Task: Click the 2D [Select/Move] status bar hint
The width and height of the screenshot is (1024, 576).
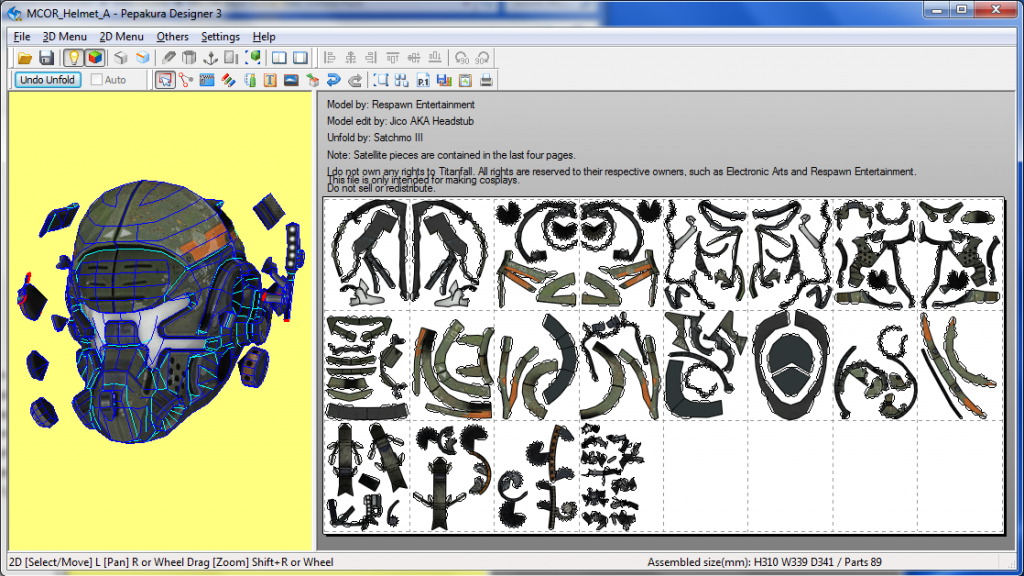Action: tap(171, 562)
